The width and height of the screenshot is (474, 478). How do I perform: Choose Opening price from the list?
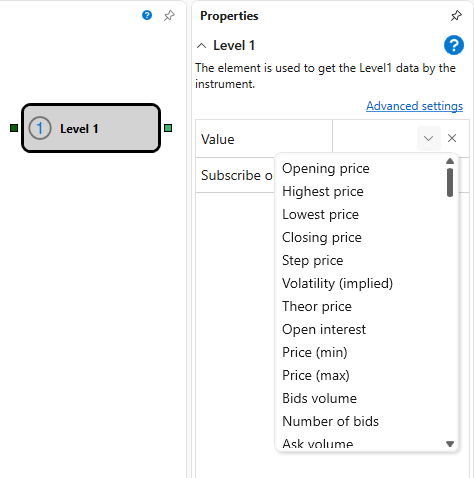pos(326,168)
